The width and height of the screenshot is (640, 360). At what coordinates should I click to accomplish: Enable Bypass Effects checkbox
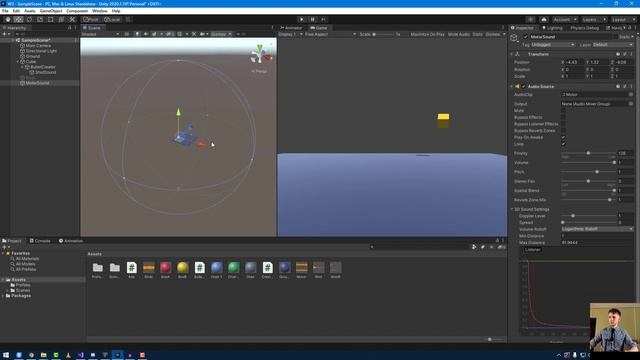tap(563, 117)
